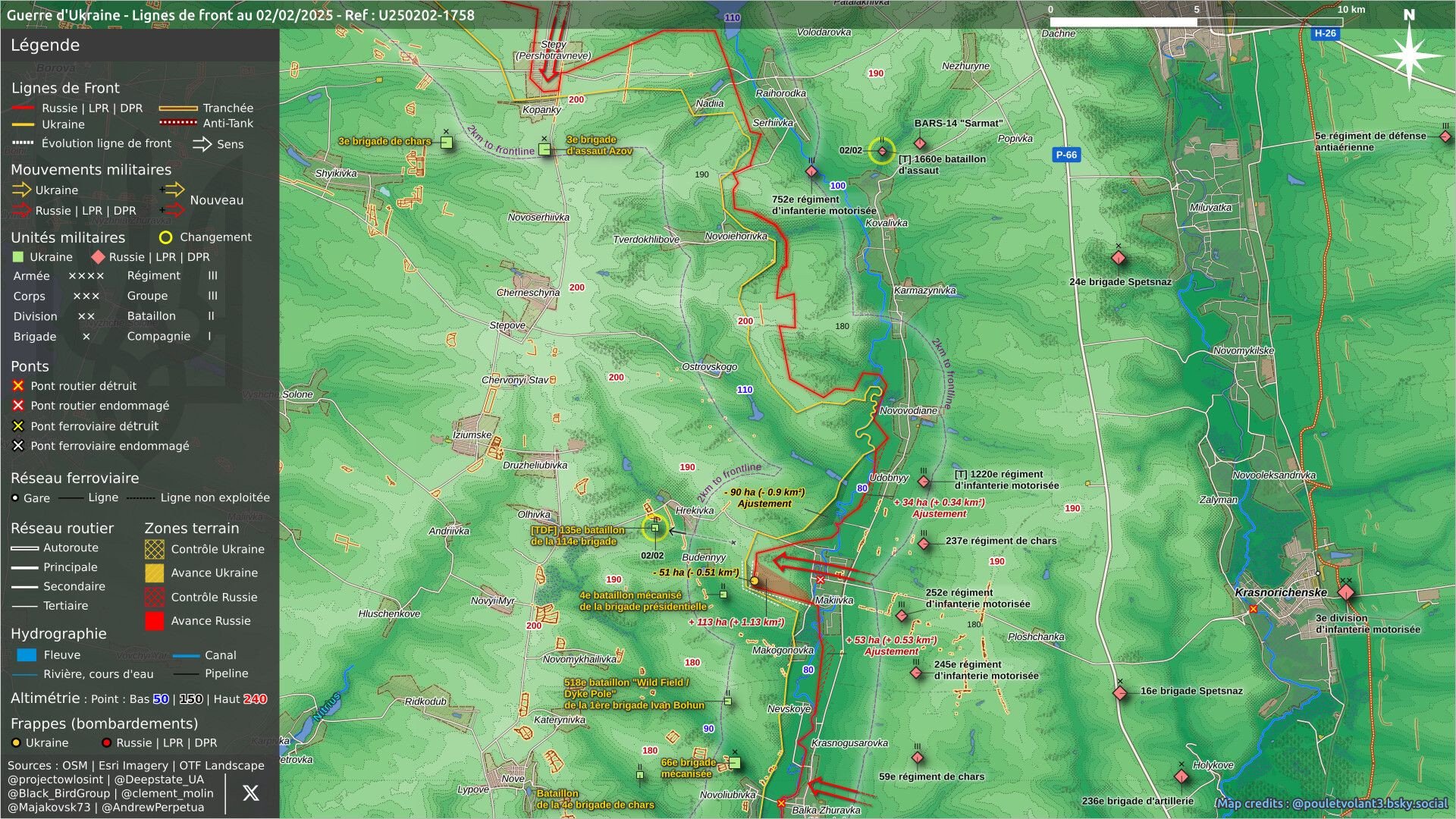The image size is (1456, 819).
Task: Select the 752e régiment d'infanterie motorisée diamond
Action: point(811,171)
